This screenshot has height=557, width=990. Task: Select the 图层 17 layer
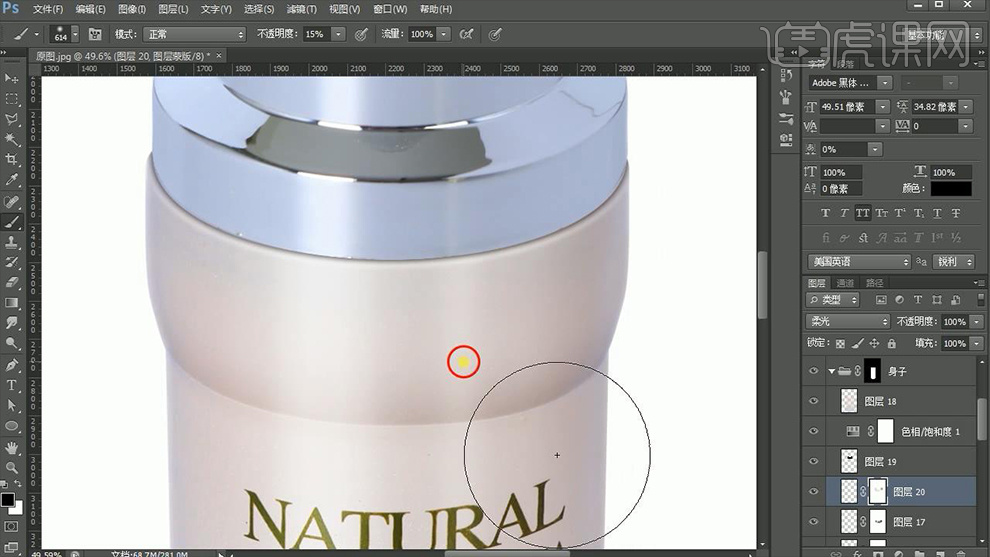tap(908, 522)
